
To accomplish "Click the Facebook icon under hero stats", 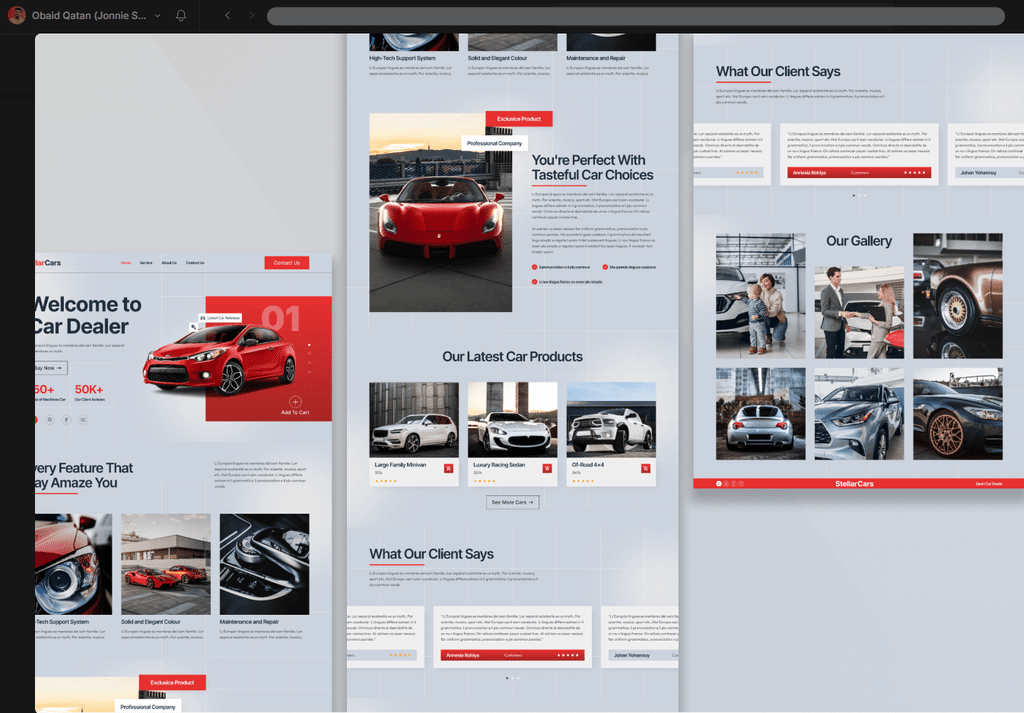I will click(x=66, y=420).
